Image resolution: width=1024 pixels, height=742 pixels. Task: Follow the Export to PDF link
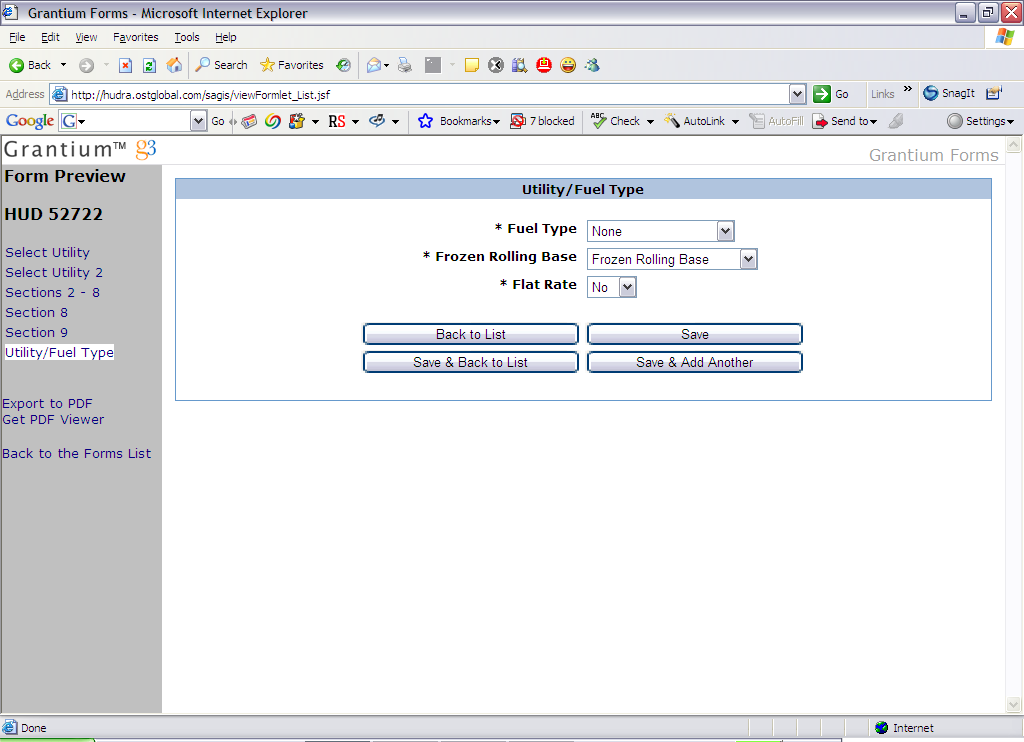click(47, 404)
